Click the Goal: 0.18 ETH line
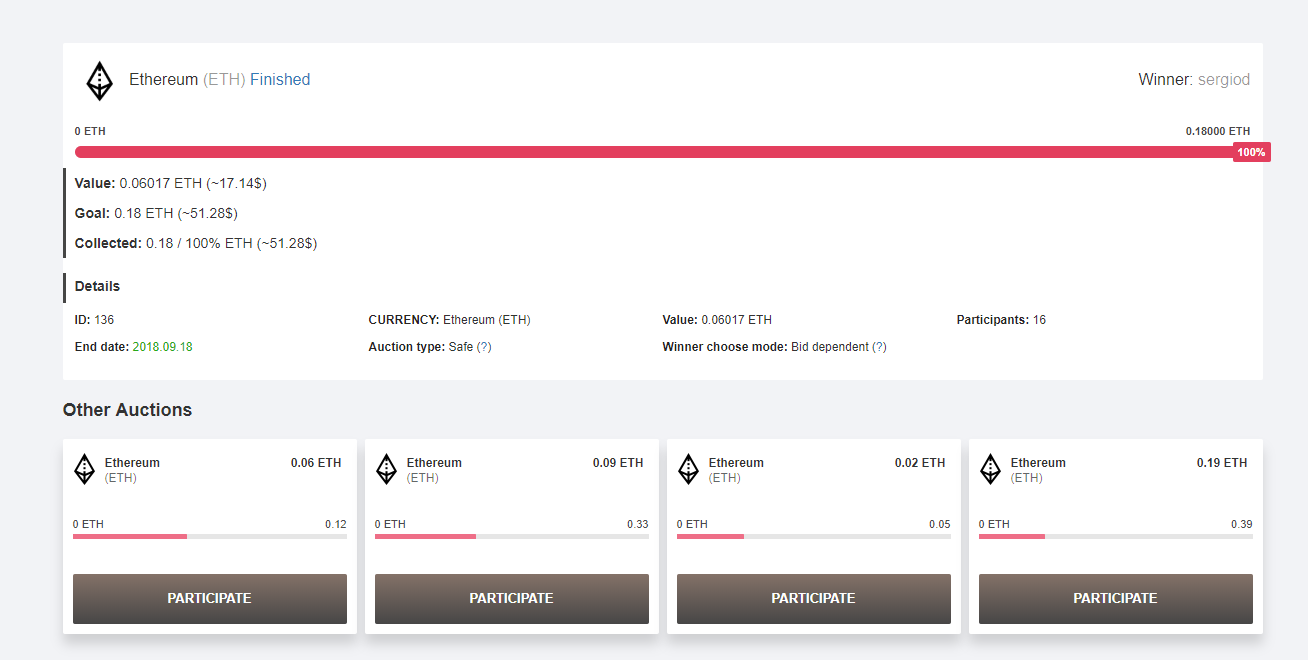 [x=156, y=213]
